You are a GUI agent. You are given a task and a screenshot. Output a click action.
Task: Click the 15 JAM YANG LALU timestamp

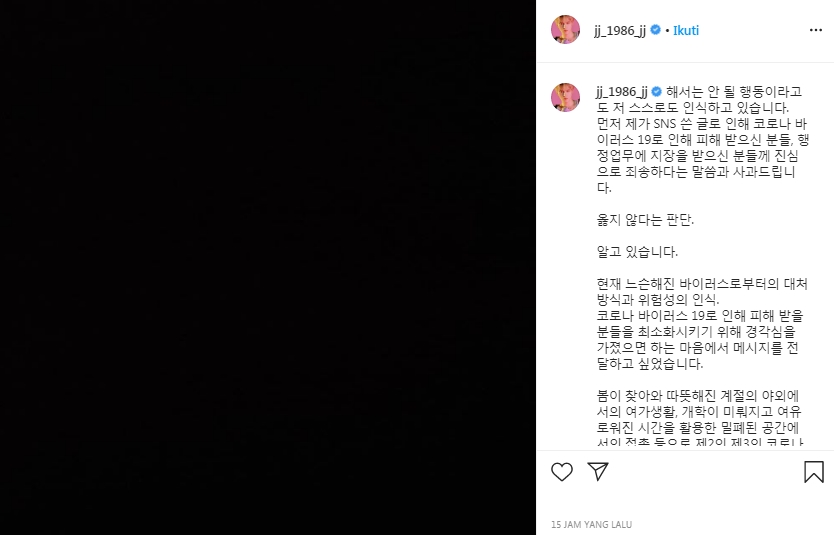pos(591,524)
